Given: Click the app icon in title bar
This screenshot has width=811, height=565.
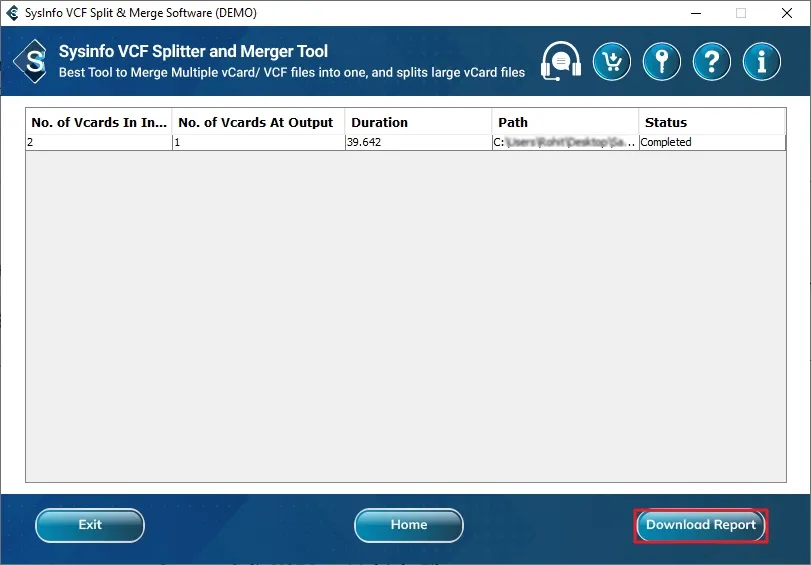Looking at the screenshot, I should pyautogui.click(x=12, y=13).
